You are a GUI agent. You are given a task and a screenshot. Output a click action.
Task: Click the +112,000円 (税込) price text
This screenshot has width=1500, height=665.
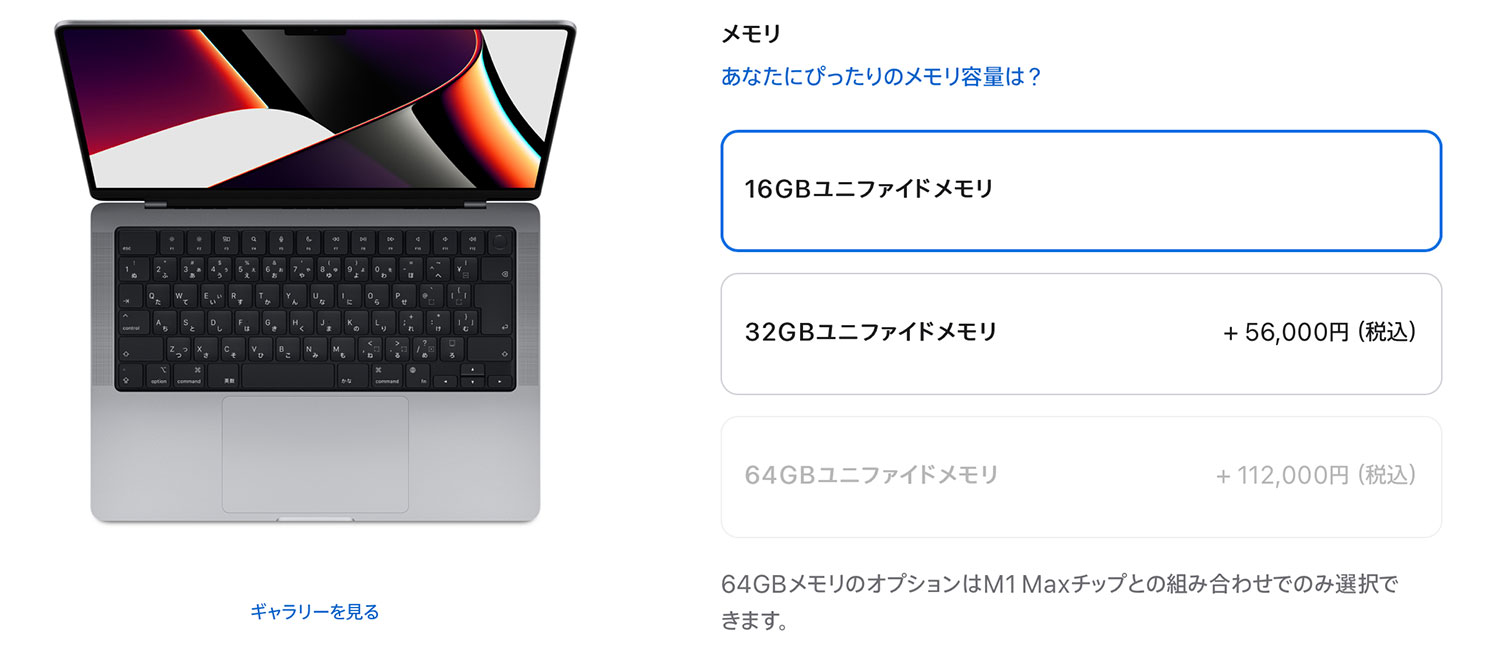point(1316,476)
